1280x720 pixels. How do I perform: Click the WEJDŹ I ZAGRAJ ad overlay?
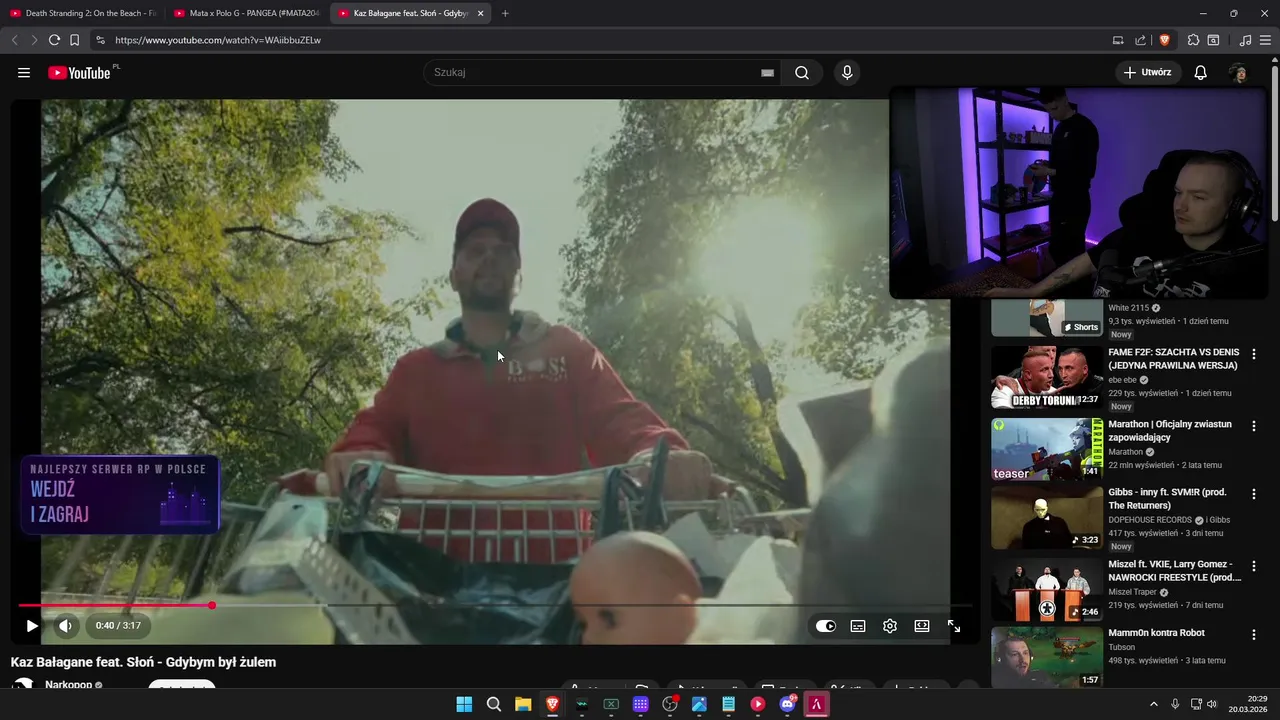tap(120, 495)
